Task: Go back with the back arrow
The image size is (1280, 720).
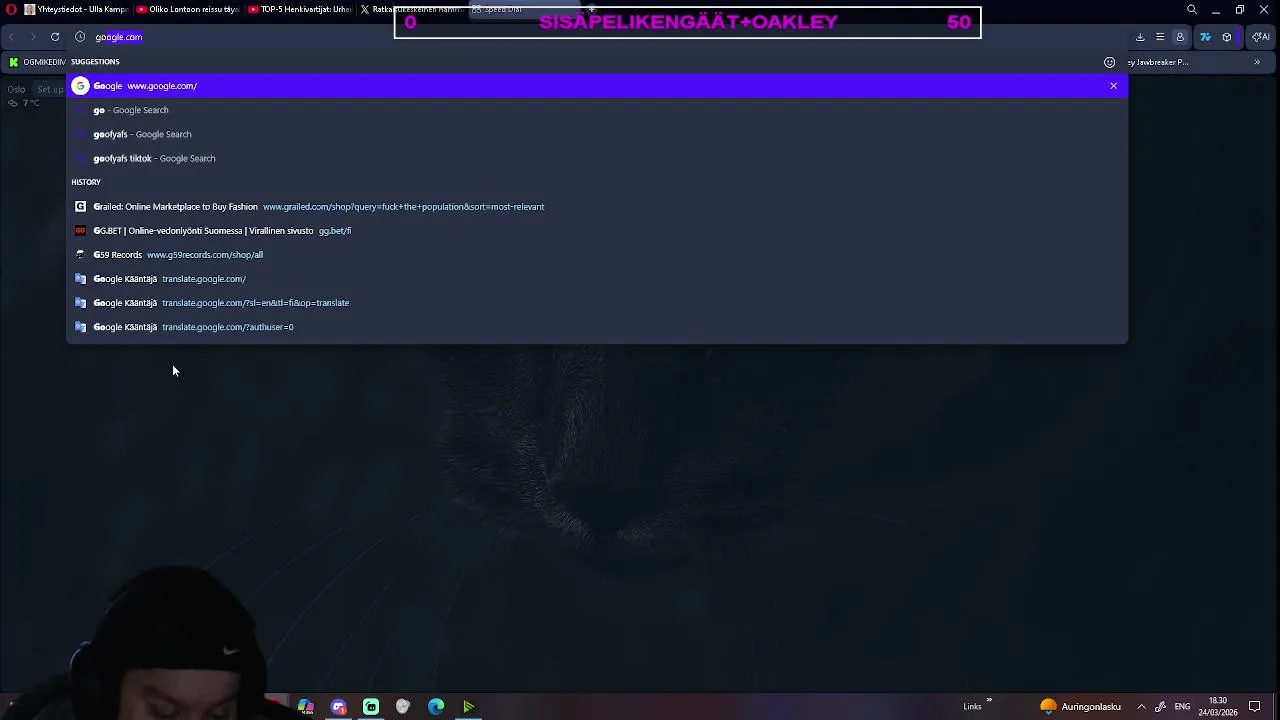Action: 11,37
